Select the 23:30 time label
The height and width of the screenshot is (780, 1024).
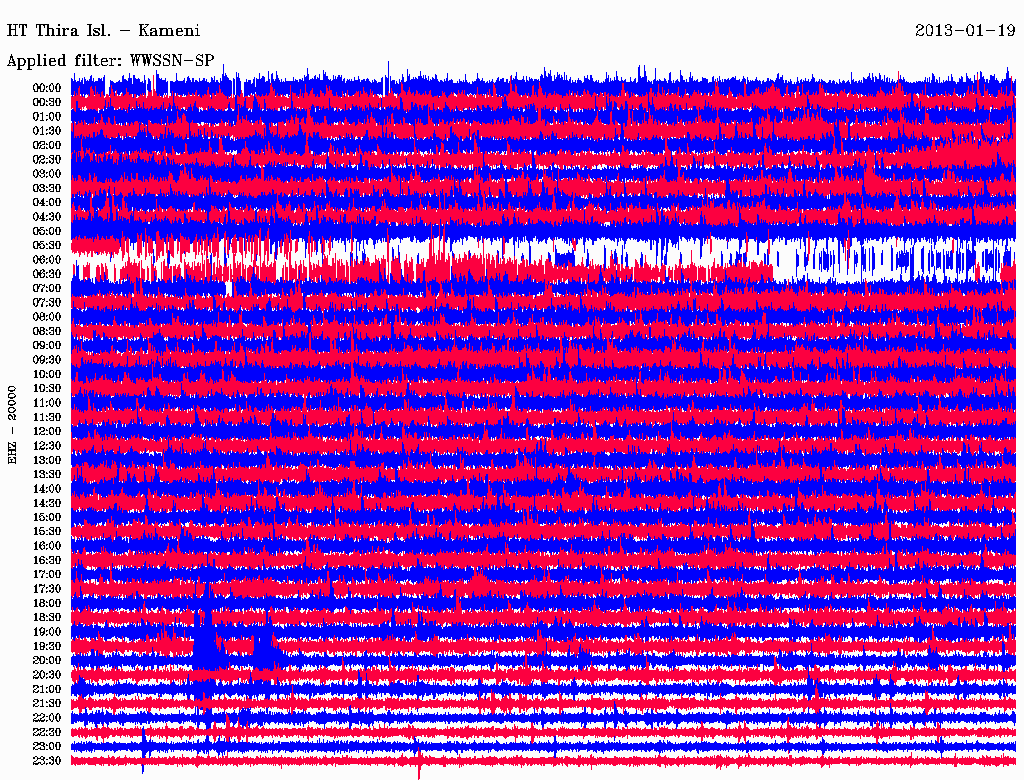pyautogui.click(x=47, y=761)
